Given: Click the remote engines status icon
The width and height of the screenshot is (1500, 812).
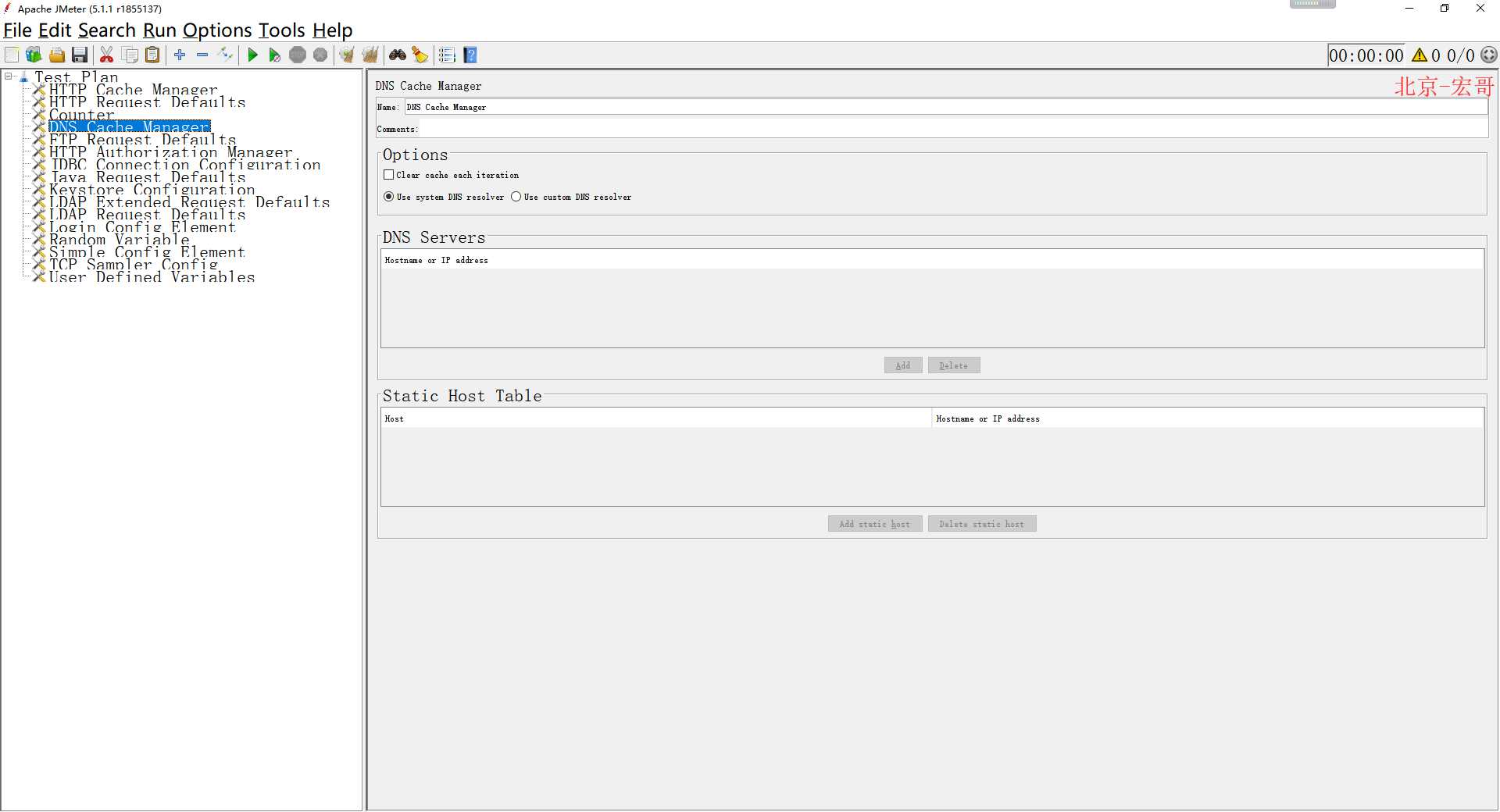Looking at the screenshot, I should coord(1490,55).
